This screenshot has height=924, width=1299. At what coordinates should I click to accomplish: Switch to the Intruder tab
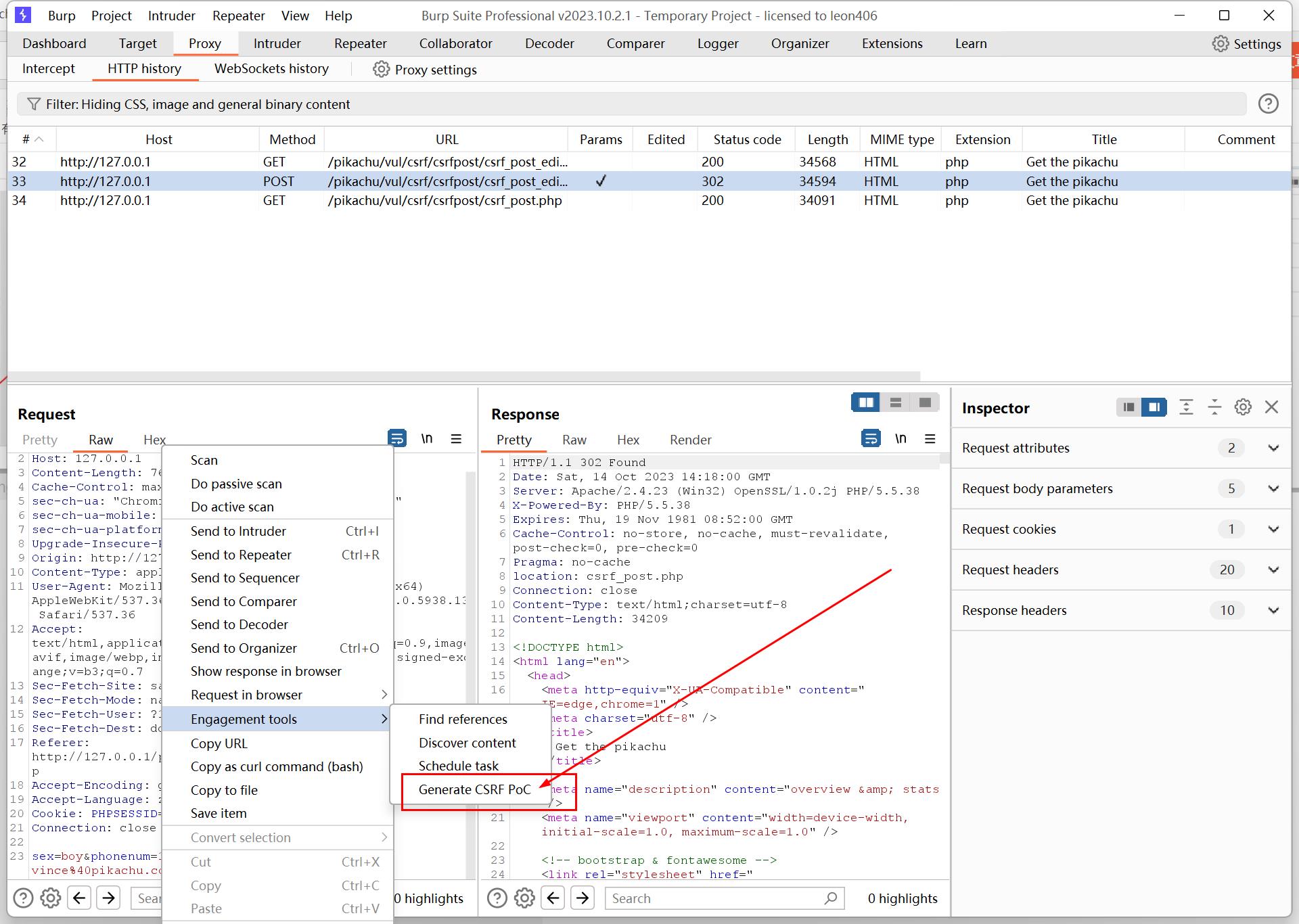pyautogui.click(x=277, y=43)
